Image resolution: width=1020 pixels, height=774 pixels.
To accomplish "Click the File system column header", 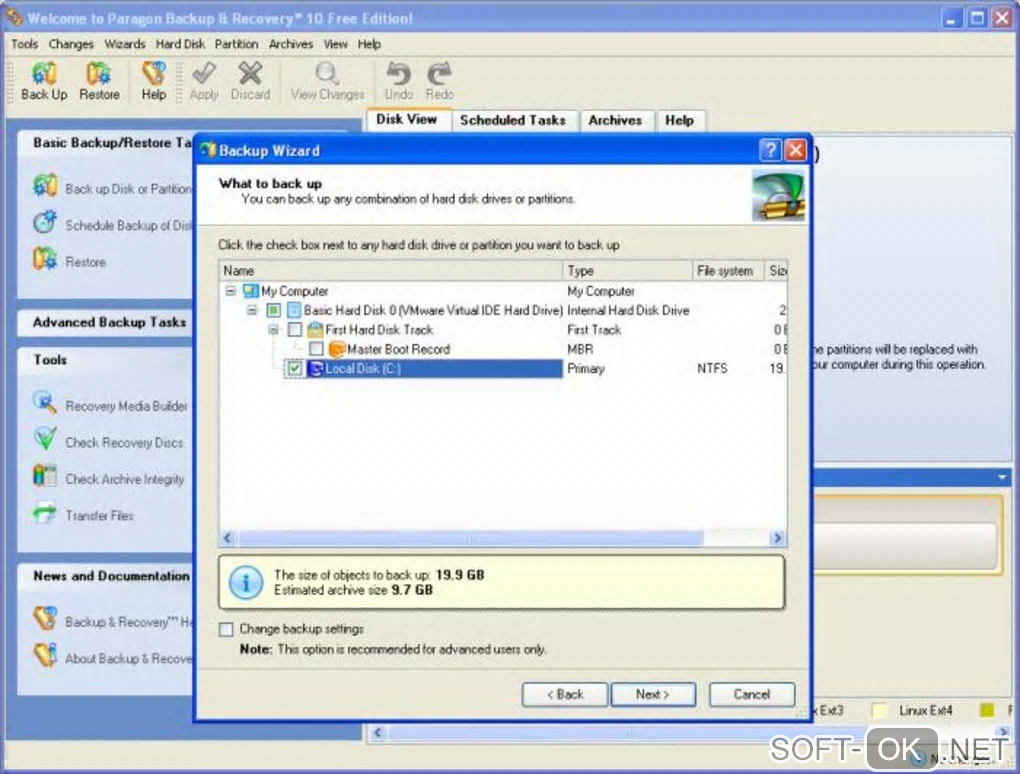I will 729,271.
